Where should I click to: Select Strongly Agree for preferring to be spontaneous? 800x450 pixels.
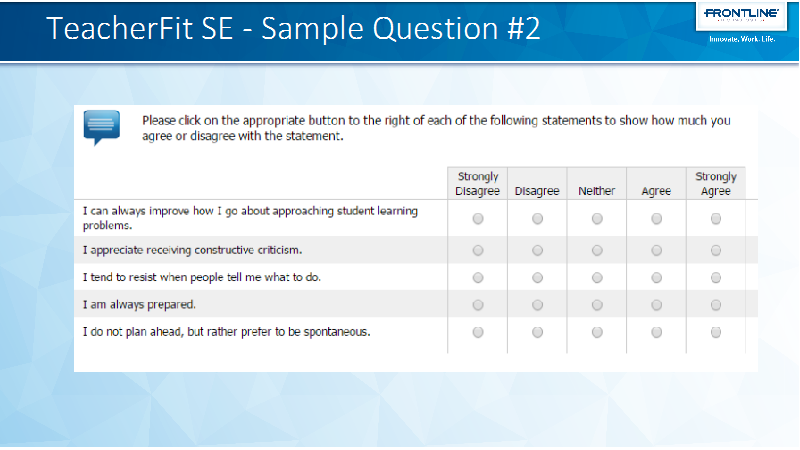pos(716,332)
